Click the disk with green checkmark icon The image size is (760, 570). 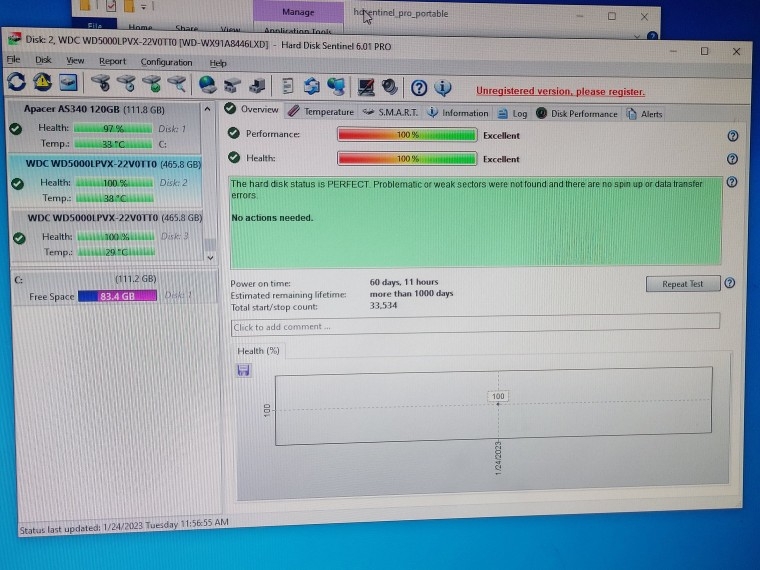point(152,84)
